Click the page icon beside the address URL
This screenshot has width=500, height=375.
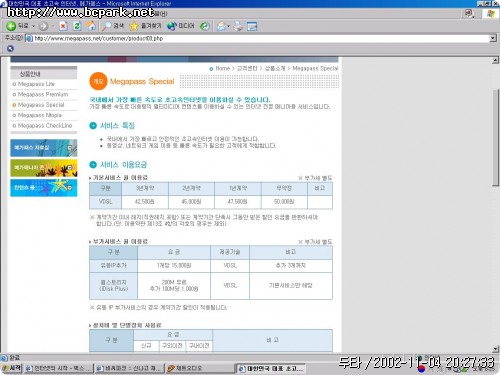[x=29, y=38]
